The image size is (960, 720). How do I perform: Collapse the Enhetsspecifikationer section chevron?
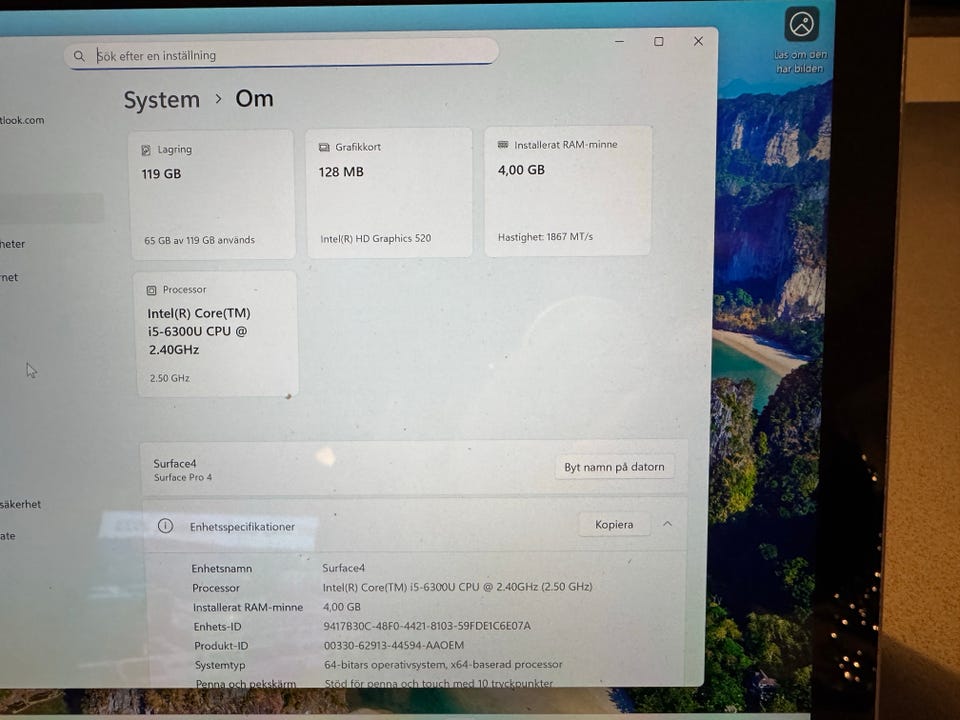[x=667, y=524]
